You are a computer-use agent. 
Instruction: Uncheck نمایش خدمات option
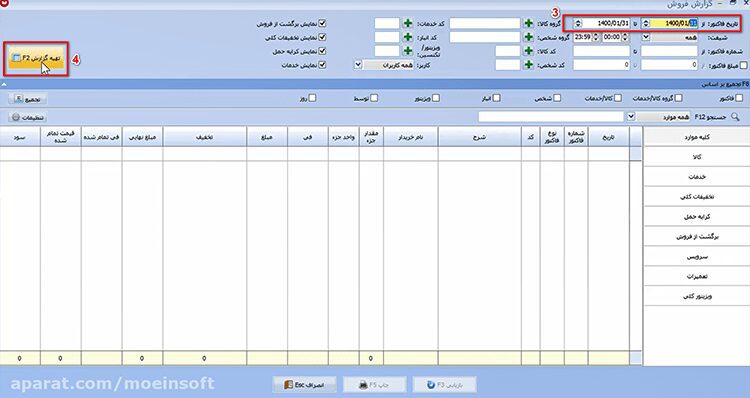tap(322, 65)
